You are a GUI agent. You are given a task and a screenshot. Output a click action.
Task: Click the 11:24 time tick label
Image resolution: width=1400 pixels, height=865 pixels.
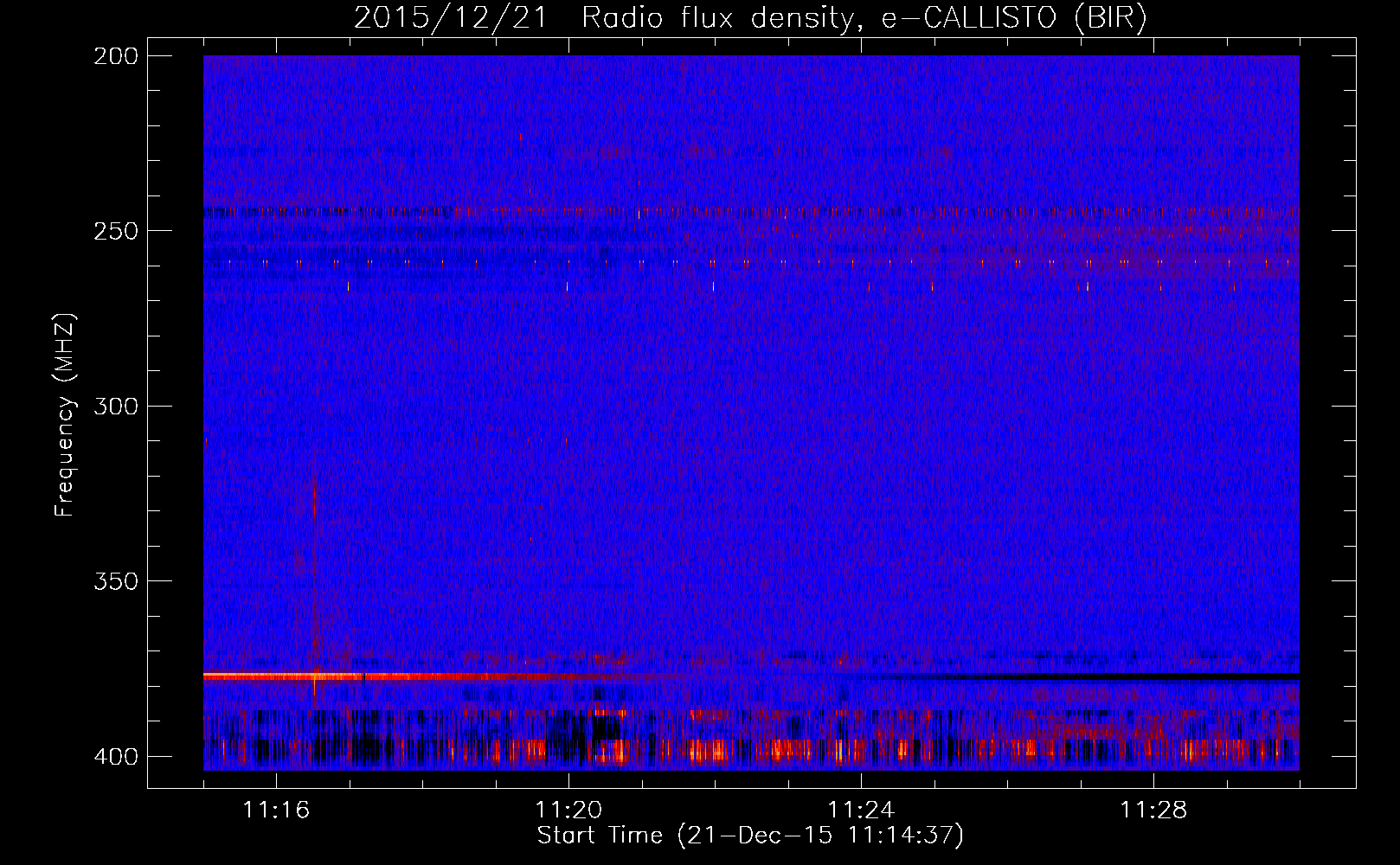click(x=861, y=811)
